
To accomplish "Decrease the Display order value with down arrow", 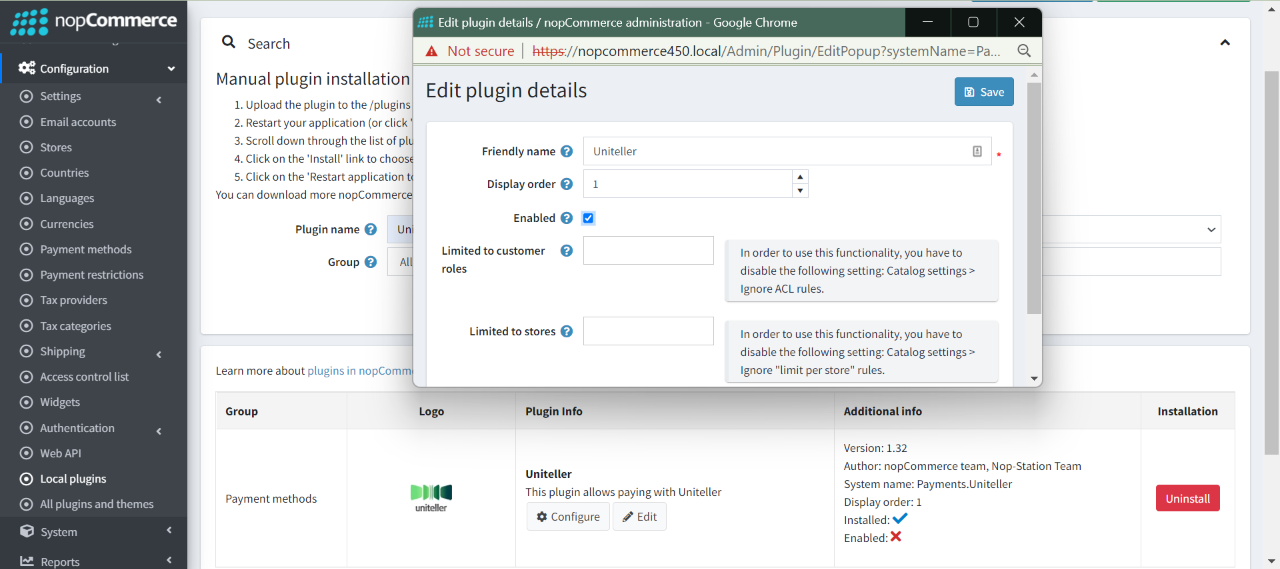I will pyautogui.click(x=800, y=191).
